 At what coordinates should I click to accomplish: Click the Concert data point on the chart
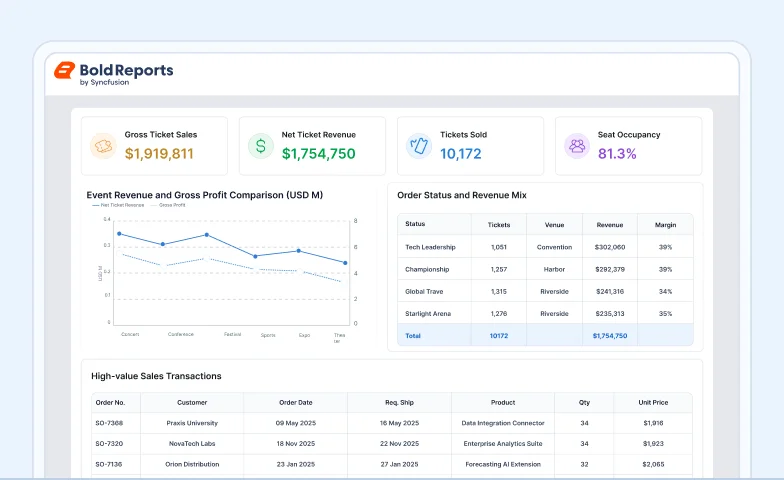[x=119, y=234]
